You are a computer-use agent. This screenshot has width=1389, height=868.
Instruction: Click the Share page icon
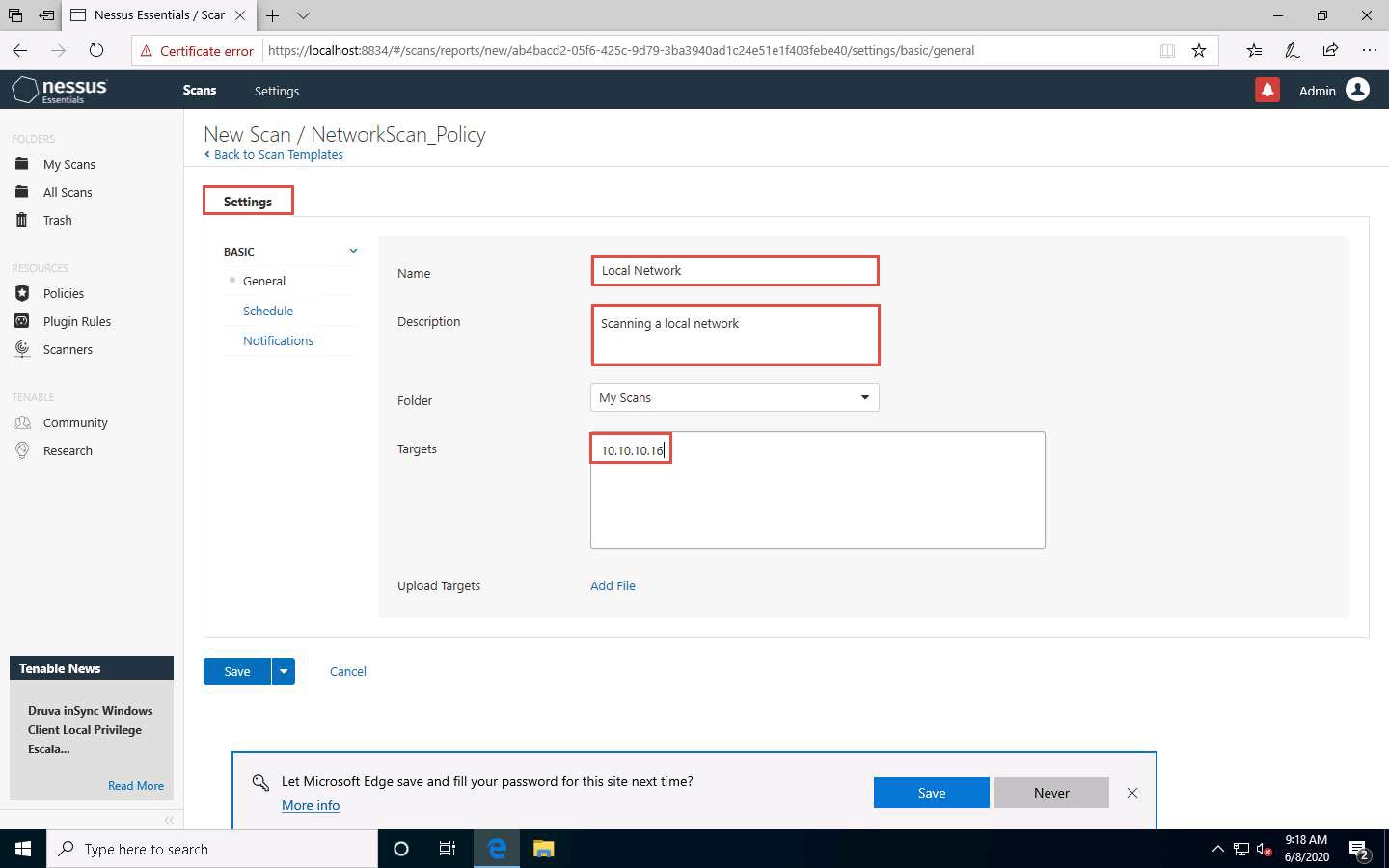[x=1330, y=50]
